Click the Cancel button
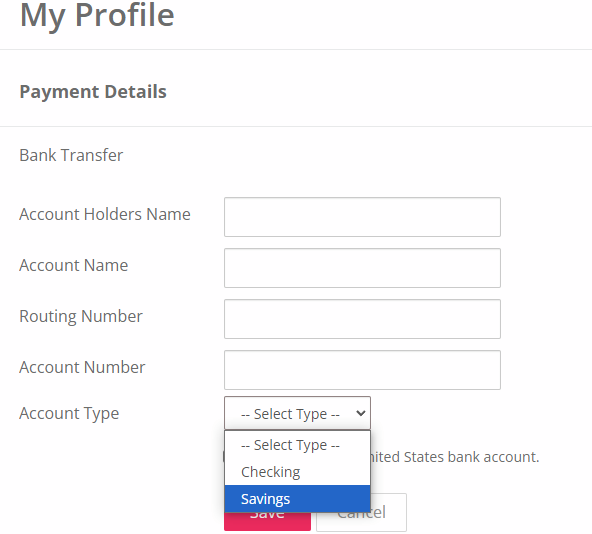592x534 pixels. pos(389,512)
